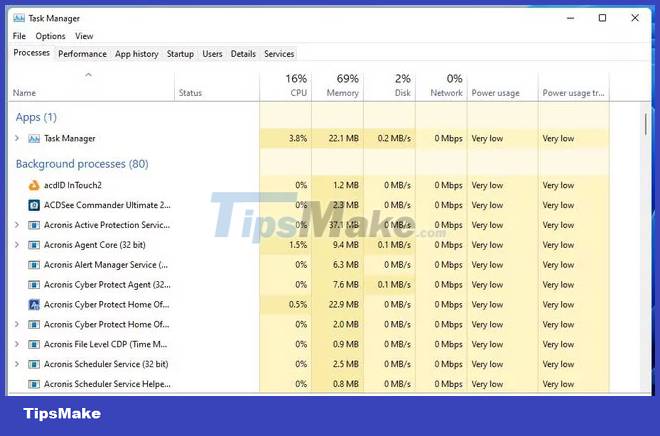Expand the Task Manager app row
Screen dimensions: 660x436
point(17,138)
